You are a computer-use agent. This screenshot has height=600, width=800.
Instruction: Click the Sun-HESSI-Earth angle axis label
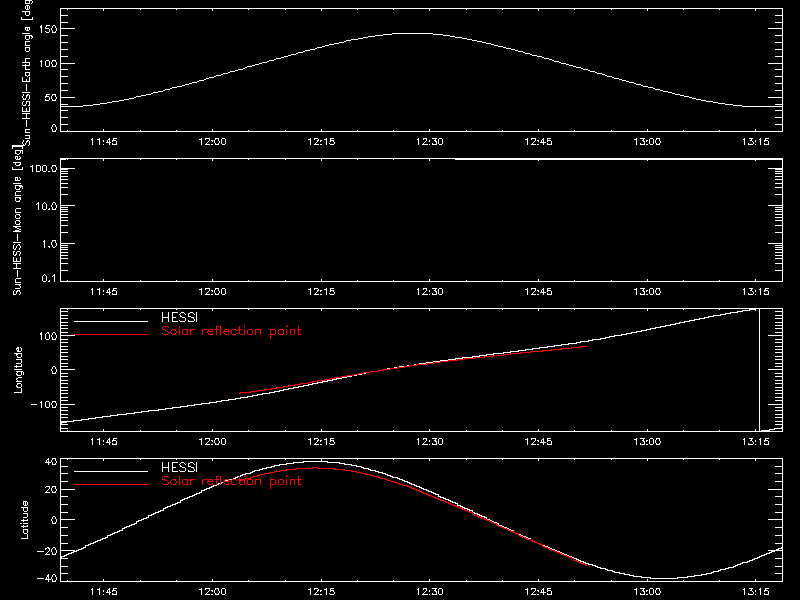pos(27,71)
